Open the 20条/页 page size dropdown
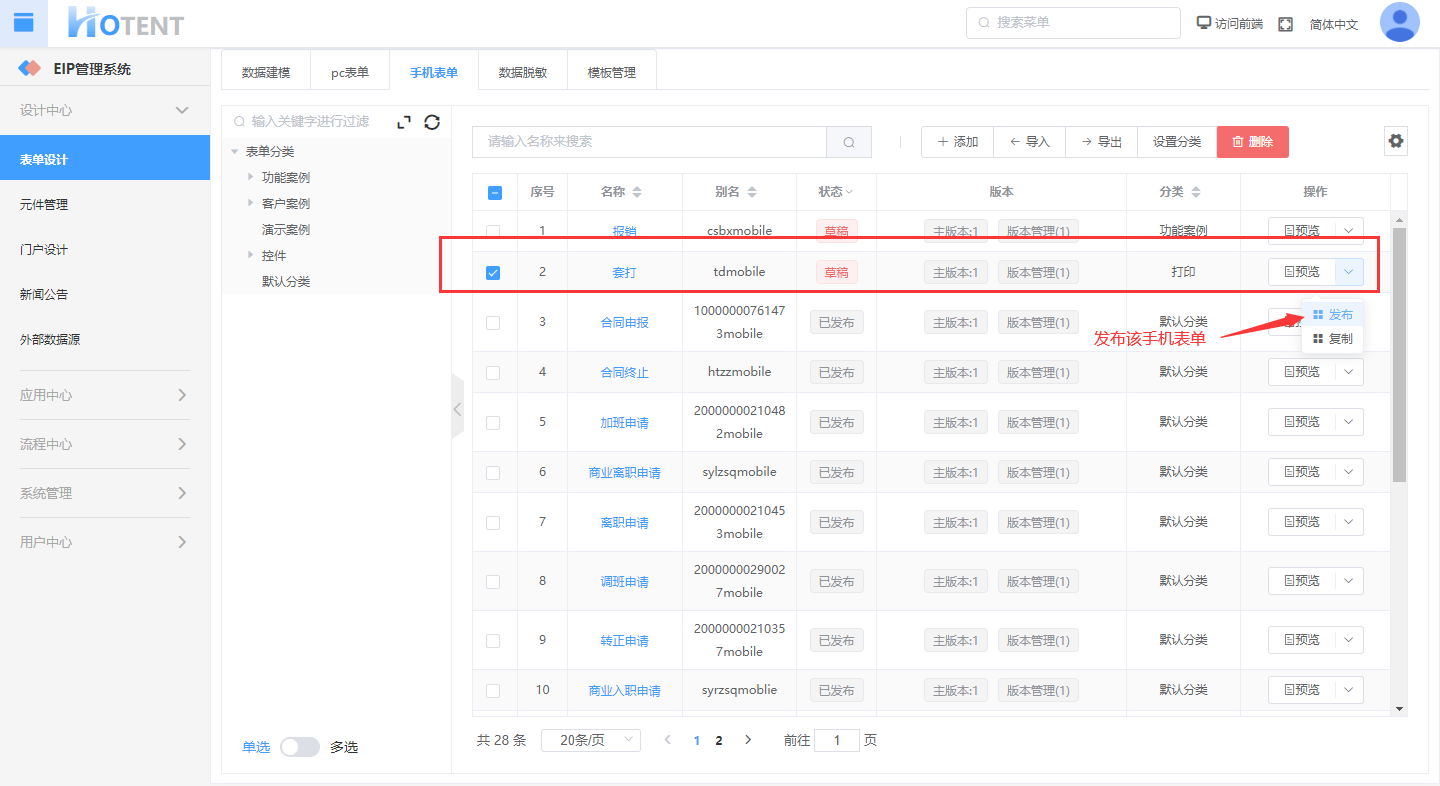The height and width of the screenshot is (786, 1440). (590, 740)
